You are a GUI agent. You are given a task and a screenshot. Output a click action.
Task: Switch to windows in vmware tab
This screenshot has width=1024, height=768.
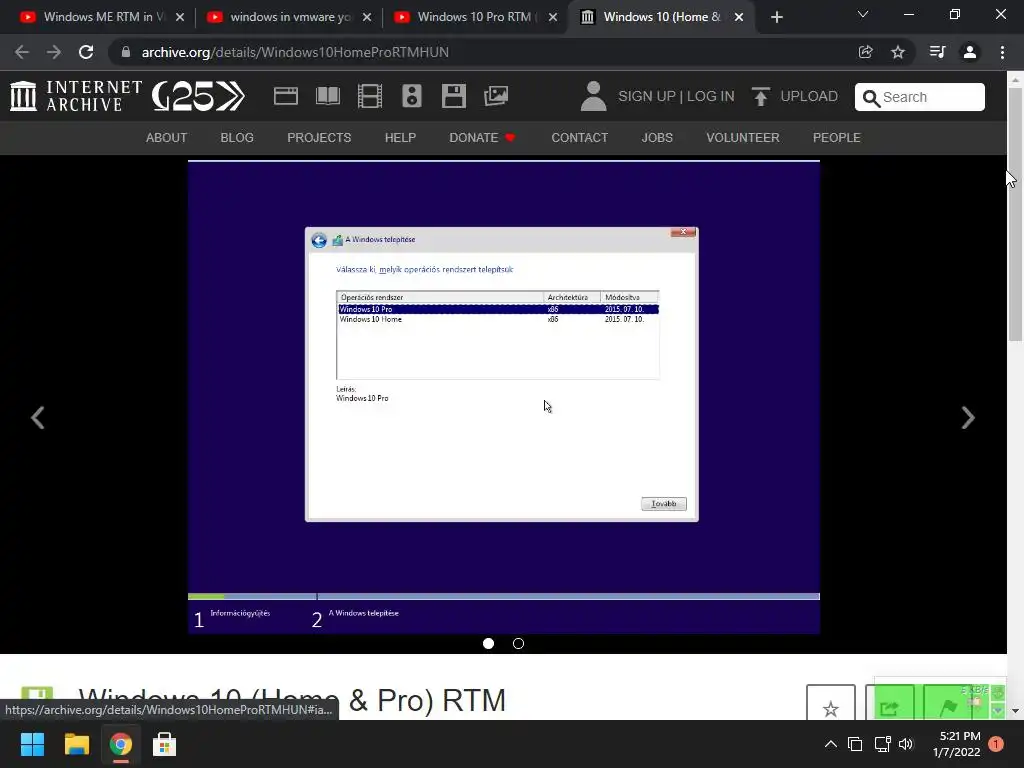point(287,17)
